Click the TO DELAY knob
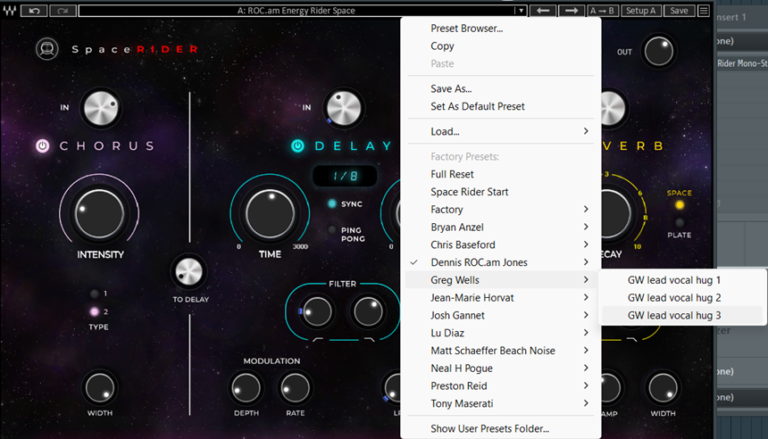This screenshot has width=768, height=439. pyautogui.click(x=189, y=272)
